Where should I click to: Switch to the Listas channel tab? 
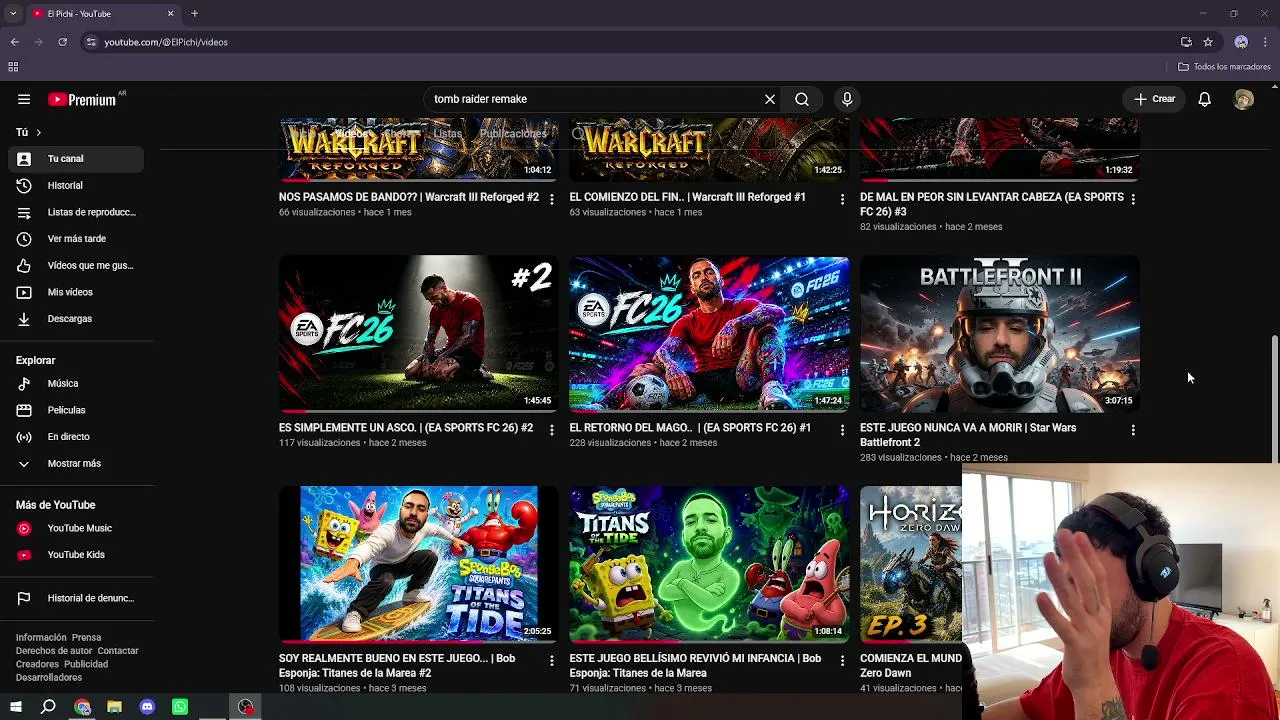(448, 134)
